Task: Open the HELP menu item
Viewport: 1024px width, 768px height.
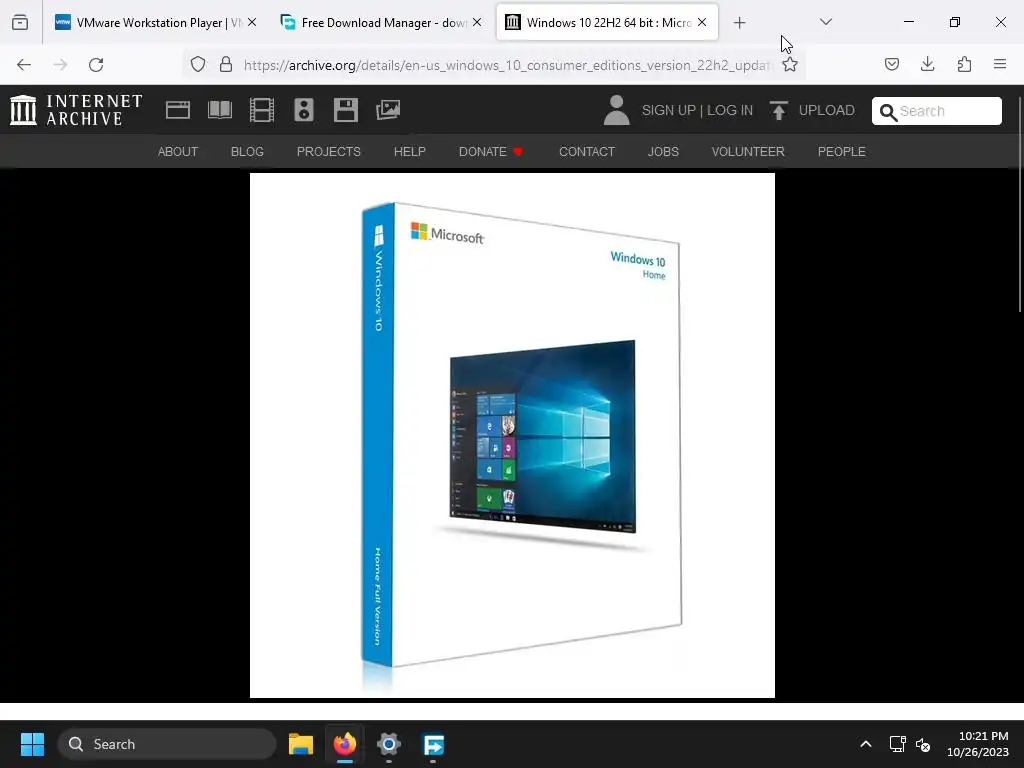Action: (x=409, y=152)
